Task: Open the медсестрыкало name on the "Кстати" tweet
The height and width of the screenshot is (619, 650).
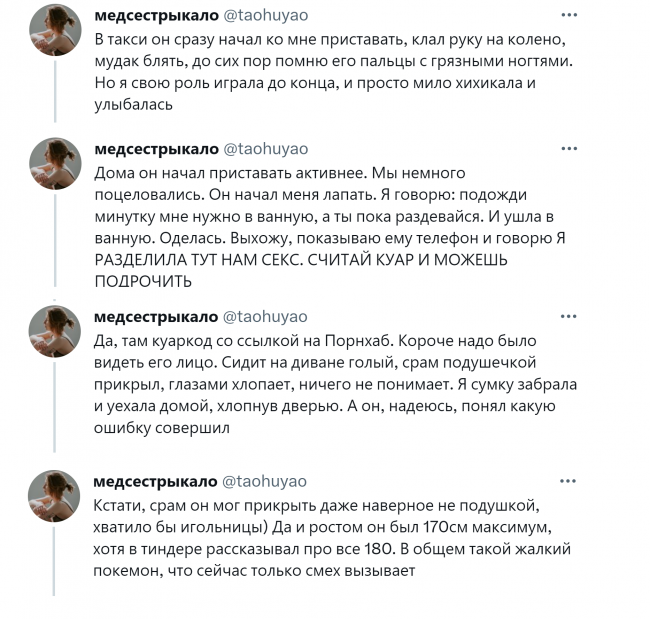Action: click(155, 483)
